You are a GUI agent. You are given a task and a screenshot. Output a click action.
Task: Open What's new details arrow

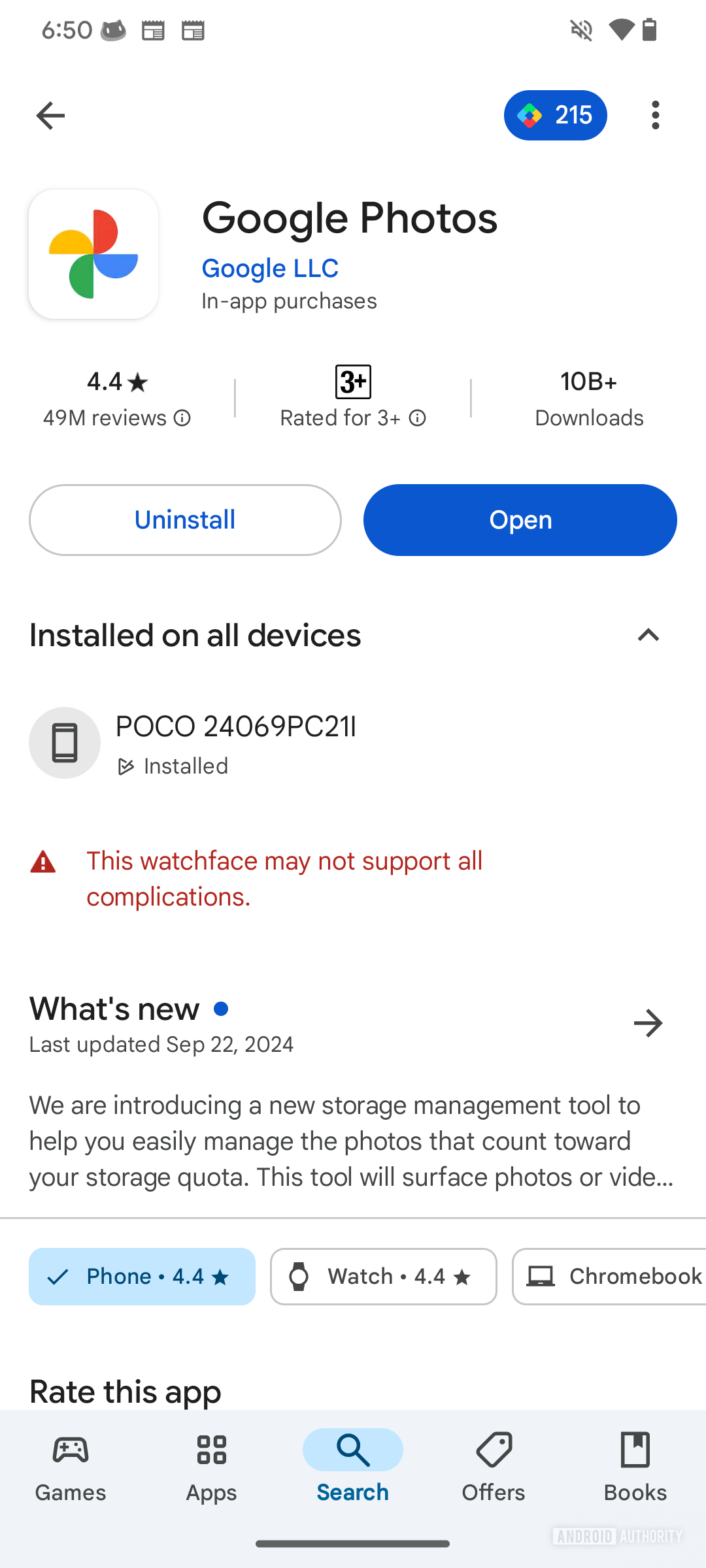(x=648, y=1023)
